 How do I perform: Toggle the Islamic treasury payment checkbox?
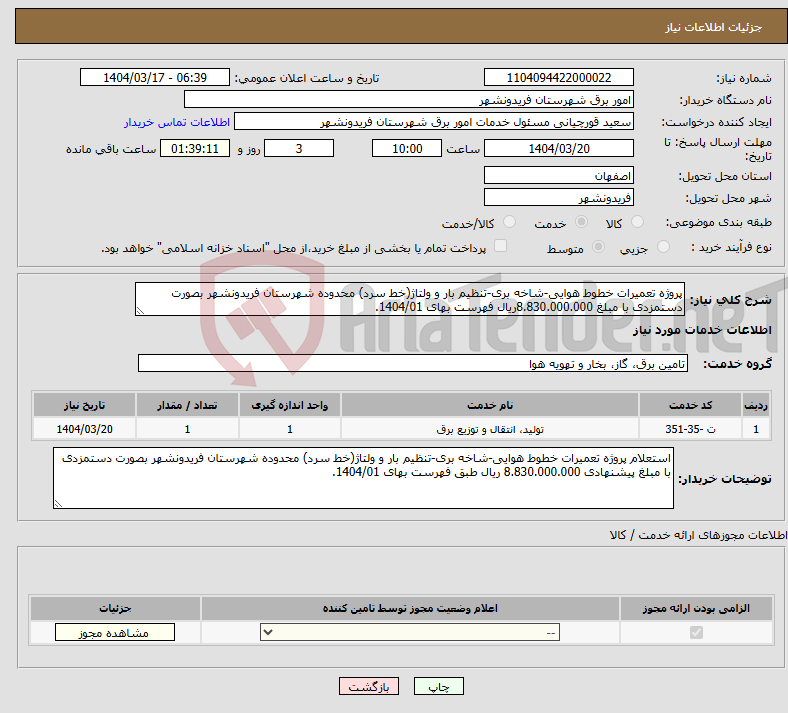click(x=501, y=246)
